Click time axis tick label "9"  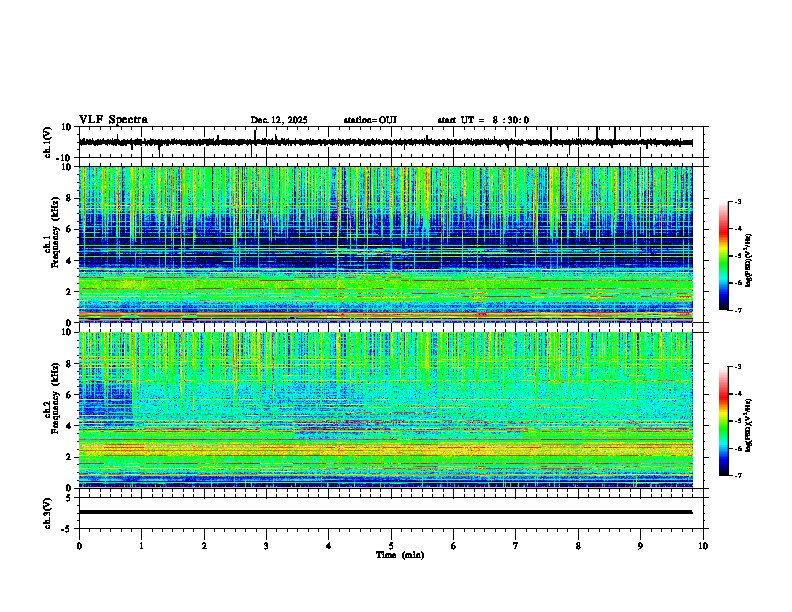(640, 546)
